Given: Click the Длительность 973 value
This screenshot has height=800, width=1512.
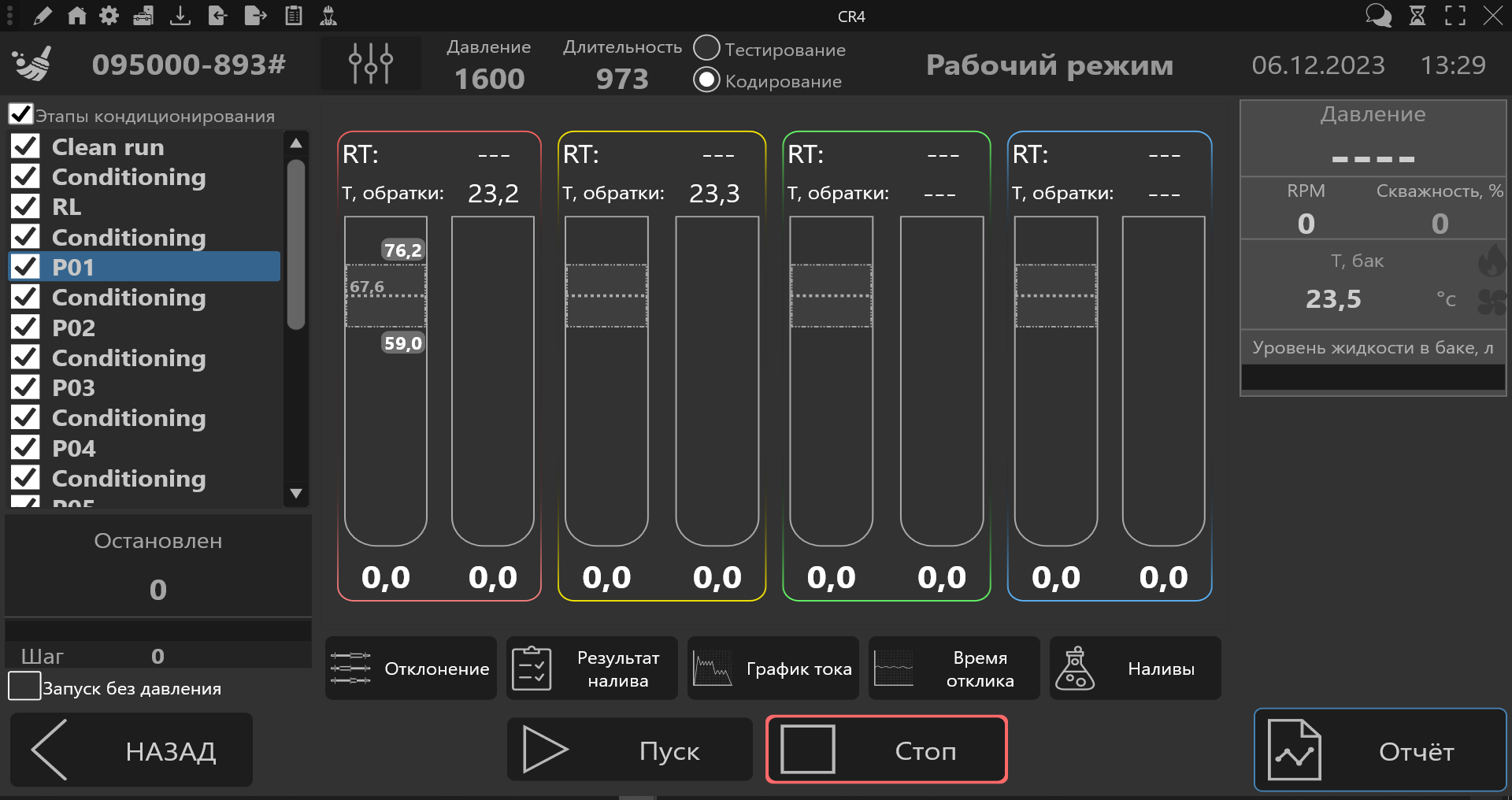Looking at the screenshot, I should 622,78.
